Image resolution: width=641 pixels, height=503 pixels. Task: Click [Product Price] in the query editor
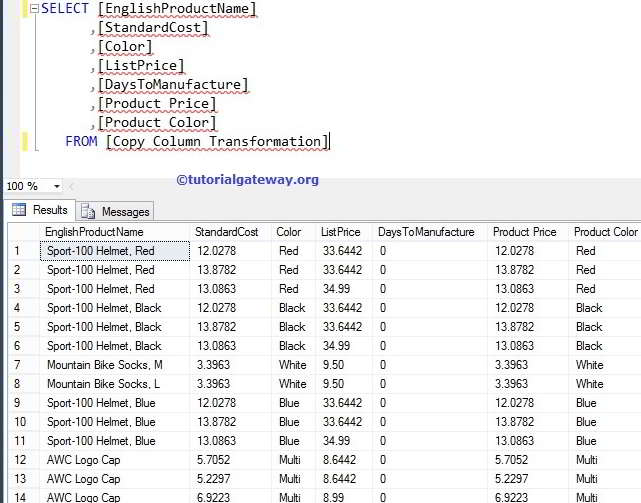157,103
